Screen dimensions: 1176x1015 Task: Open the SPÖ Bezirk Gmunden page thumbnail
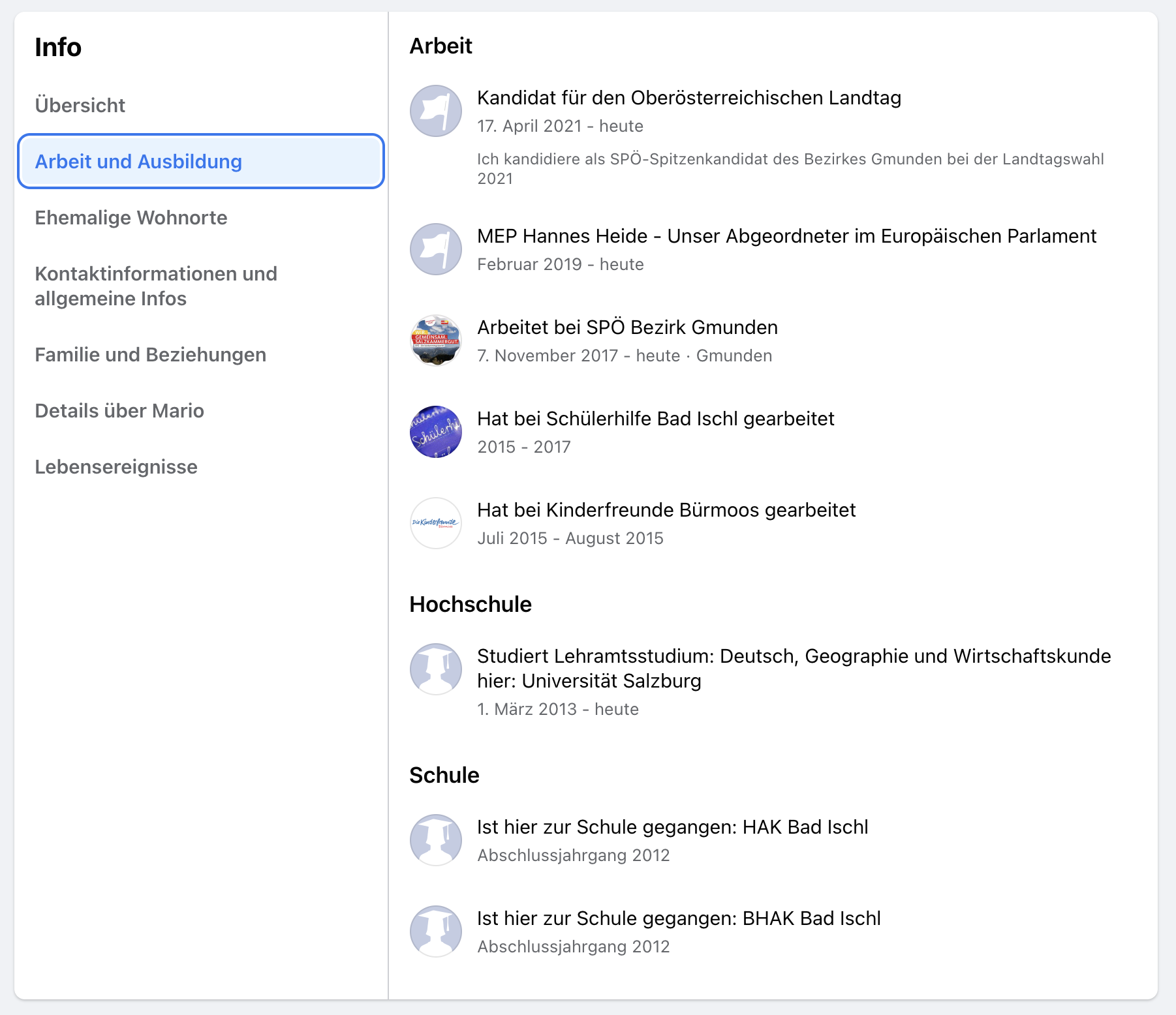(x=436, y=341)
